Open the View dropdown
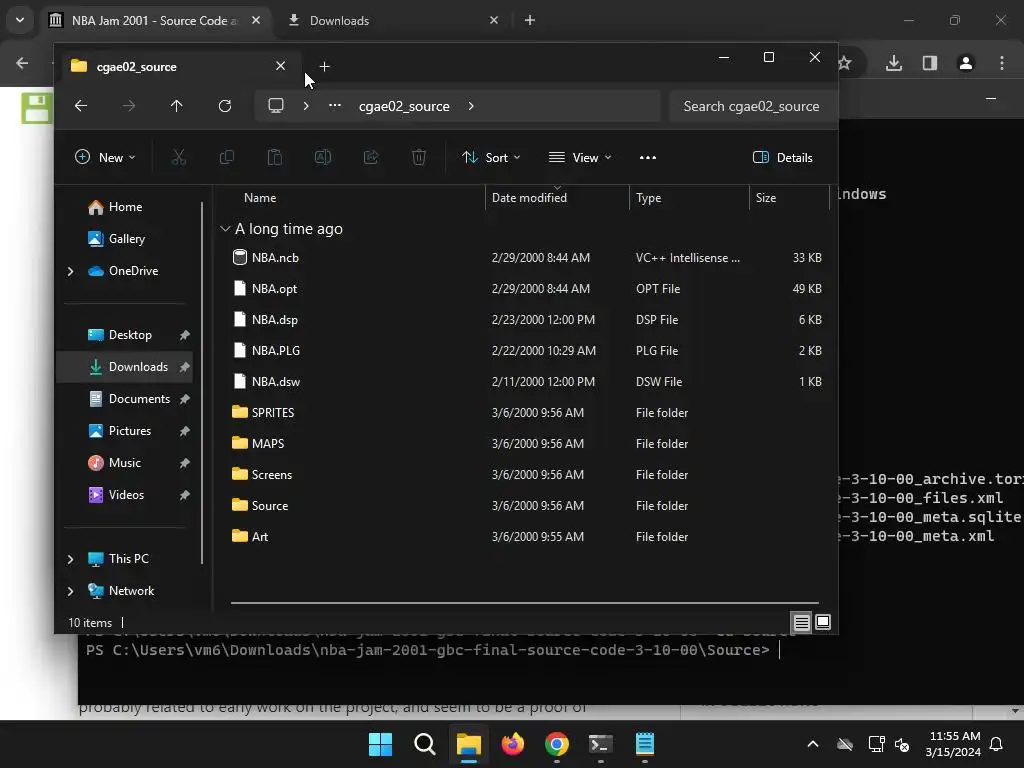The height and width of the screenshot is (768, 1024). point(580,157)
